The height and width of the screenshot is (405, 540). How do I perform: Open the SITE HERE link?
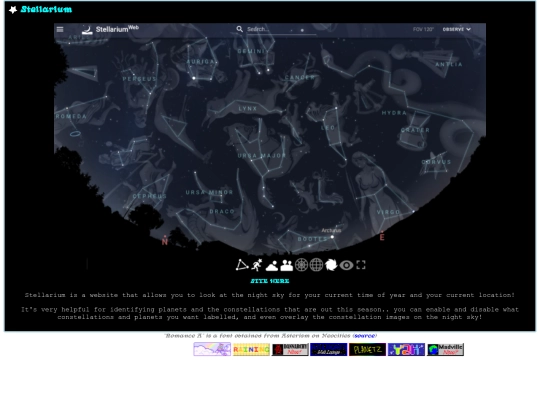pyautogui.click(x=270, y=281)
